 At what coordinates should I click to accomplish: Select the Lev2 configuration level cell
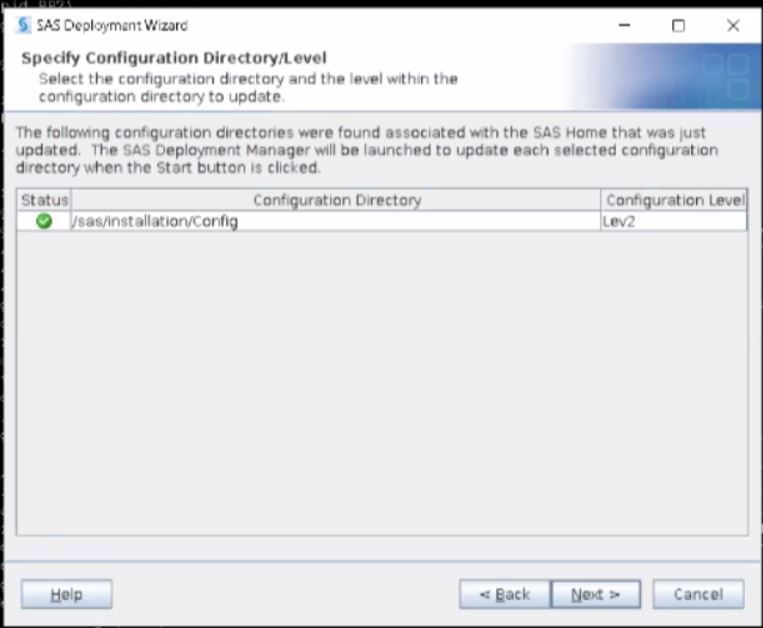pos(674,221)
